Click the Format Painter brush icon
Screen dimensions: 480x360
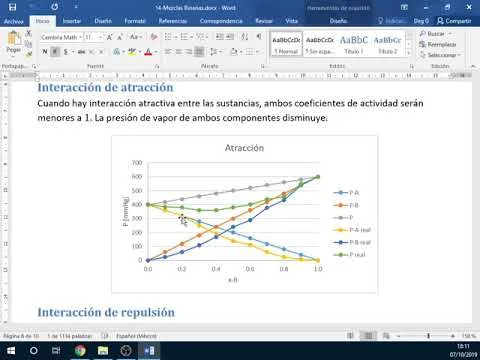(29, 53)
